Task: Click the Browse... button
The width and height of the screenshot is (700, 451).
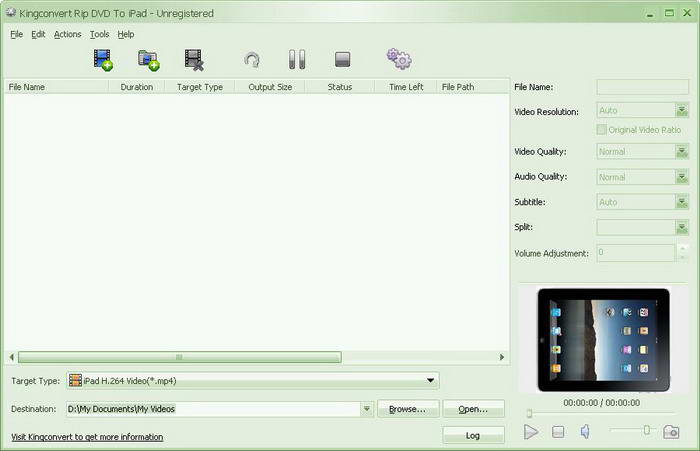Action: click(x=408, y=409)
